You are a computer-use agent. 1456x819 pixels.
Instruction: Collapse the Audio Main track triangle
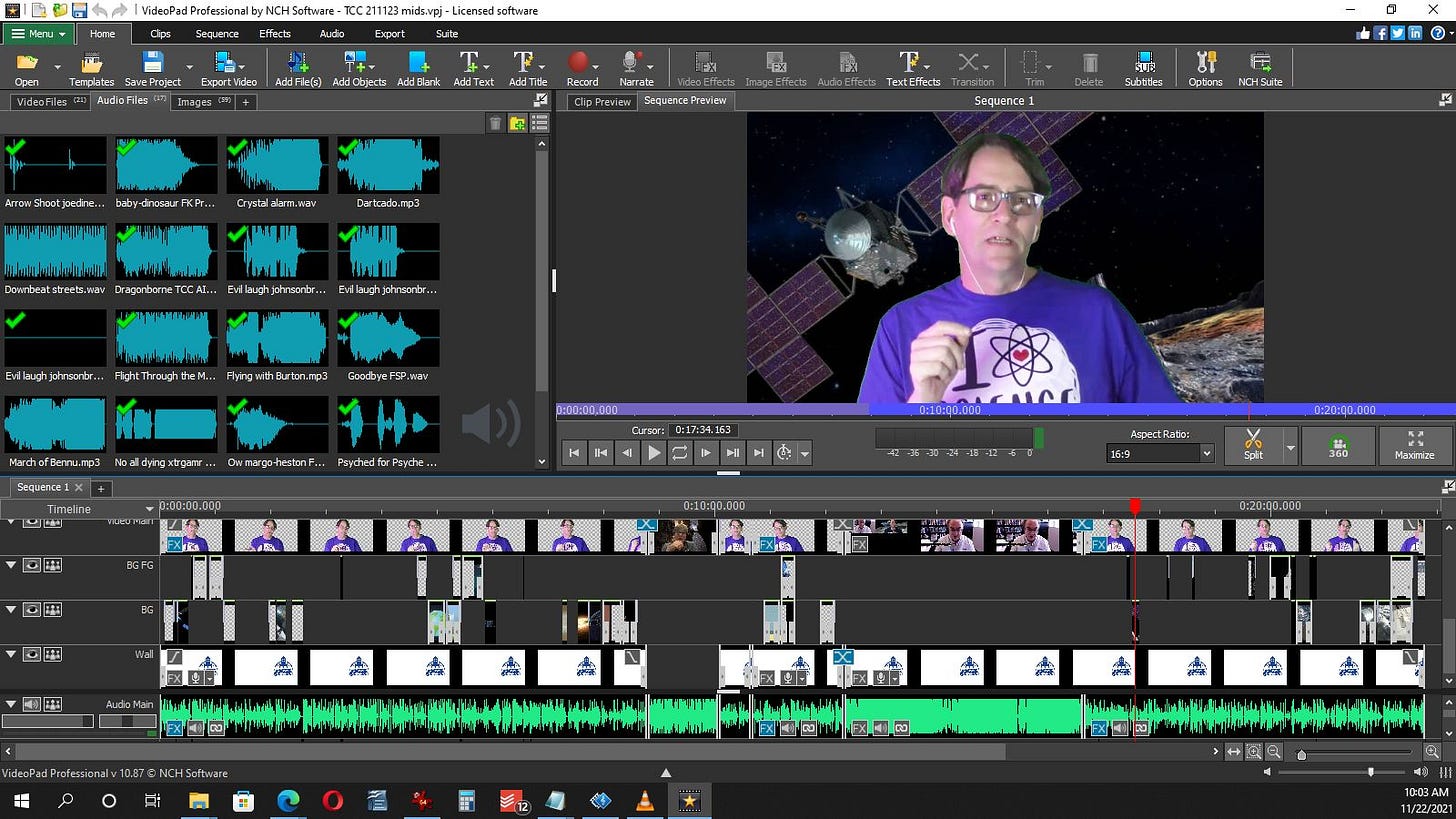point(11,704)
